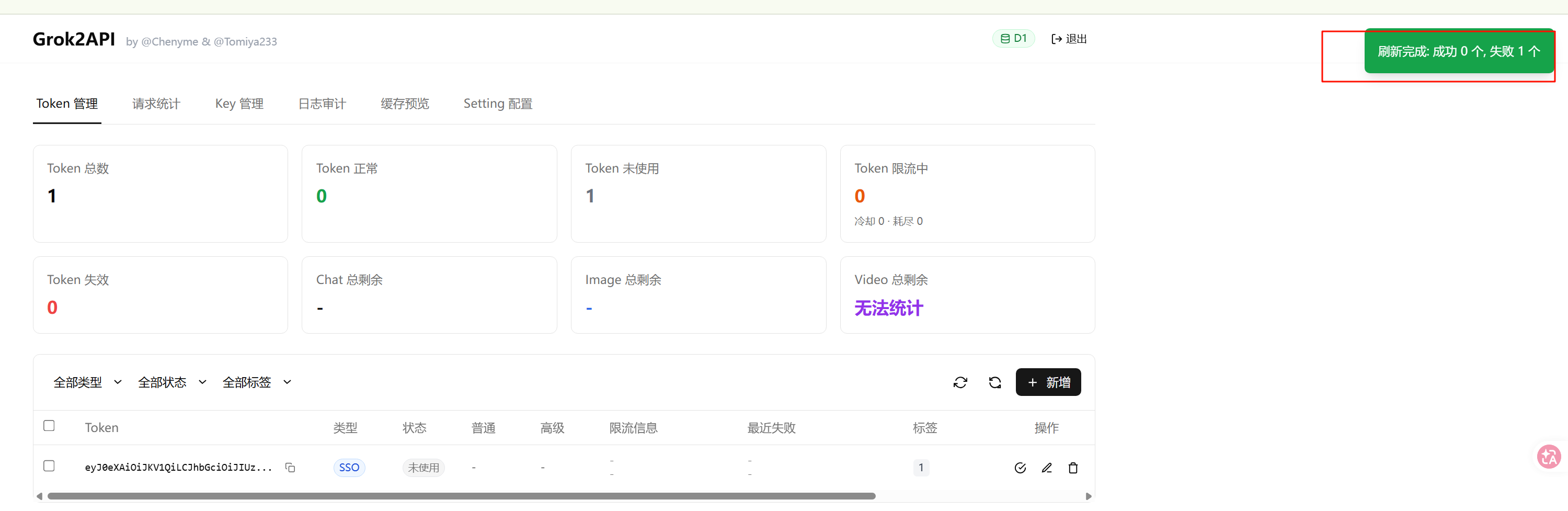
Task: Switch to the 请求统计 tab
Action: pos(156,104)
